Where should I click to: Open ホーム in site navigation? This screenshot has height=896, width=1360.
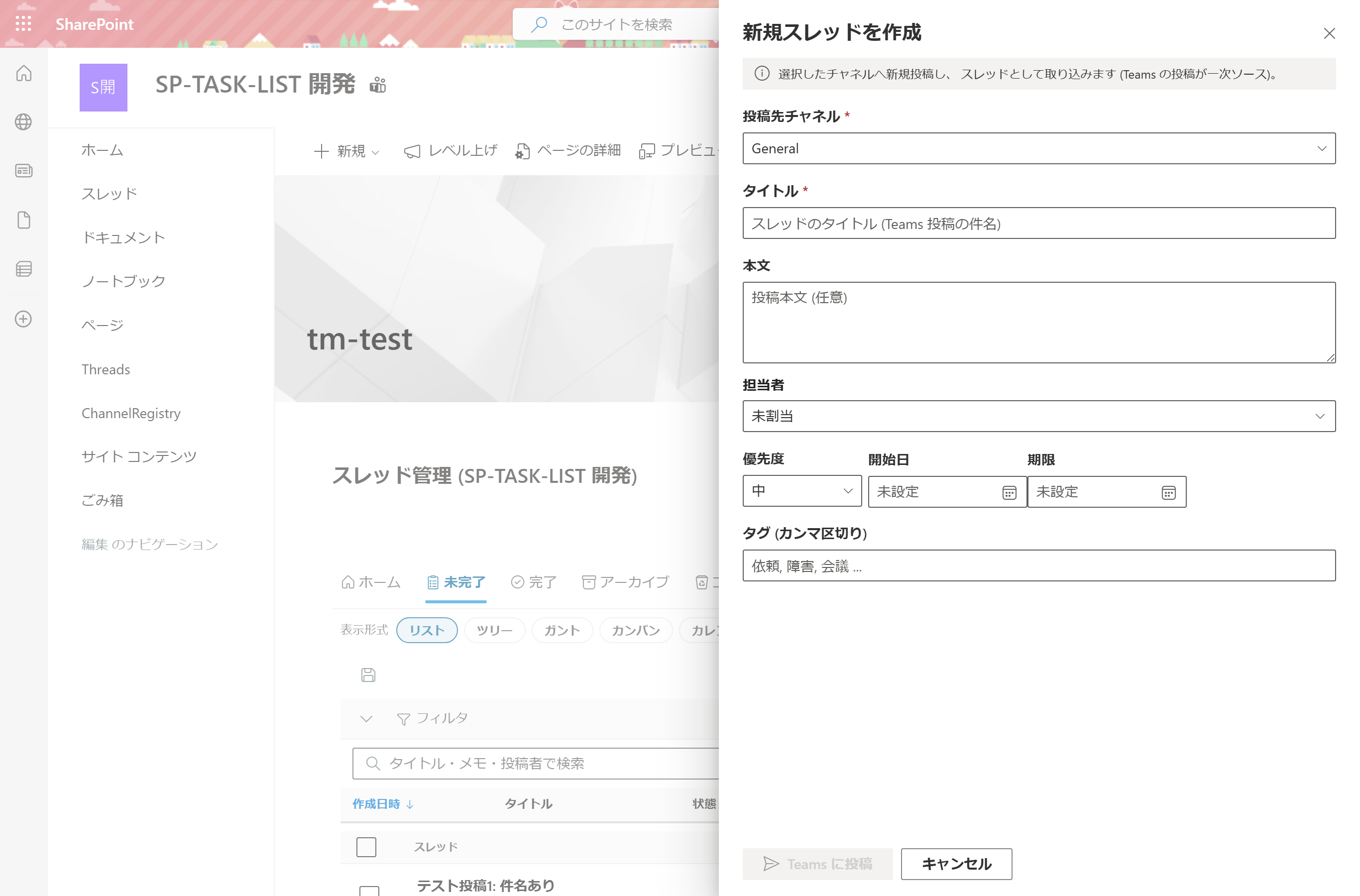click(x=102, y=150)
